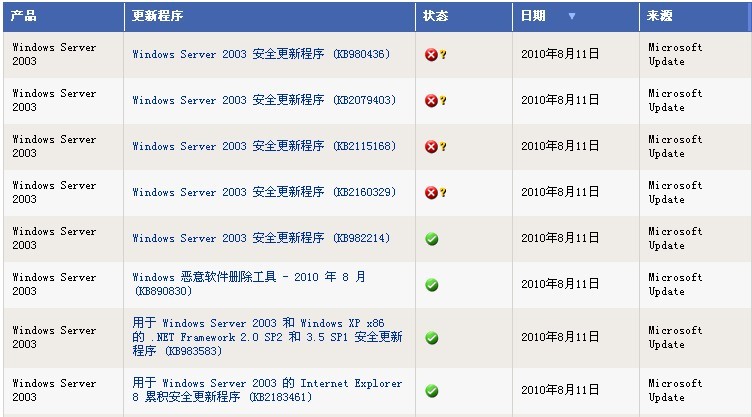Click Windows Server 2003 product in KB890830 row
The width and height of the screenshot is (752, 417).
[x=54, y=285]
